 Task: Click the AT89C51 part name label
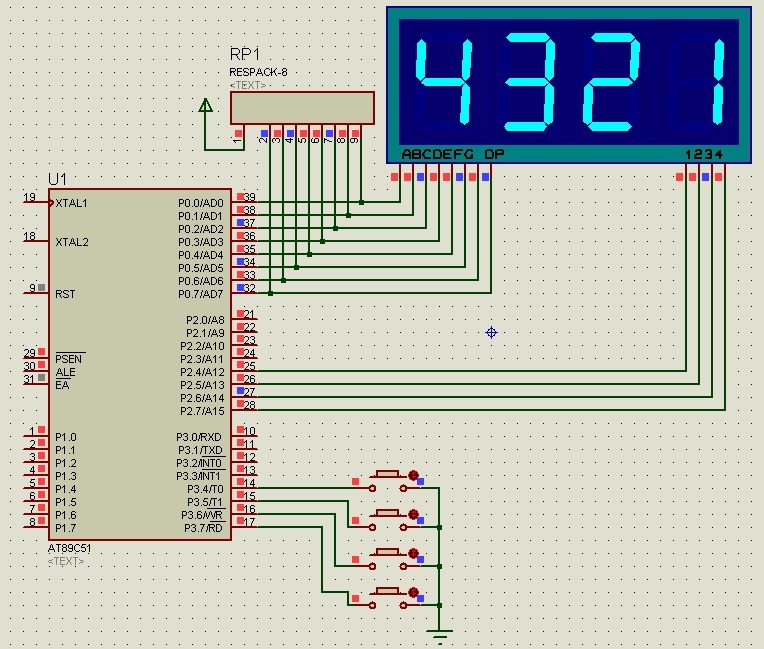pos(70,548)
